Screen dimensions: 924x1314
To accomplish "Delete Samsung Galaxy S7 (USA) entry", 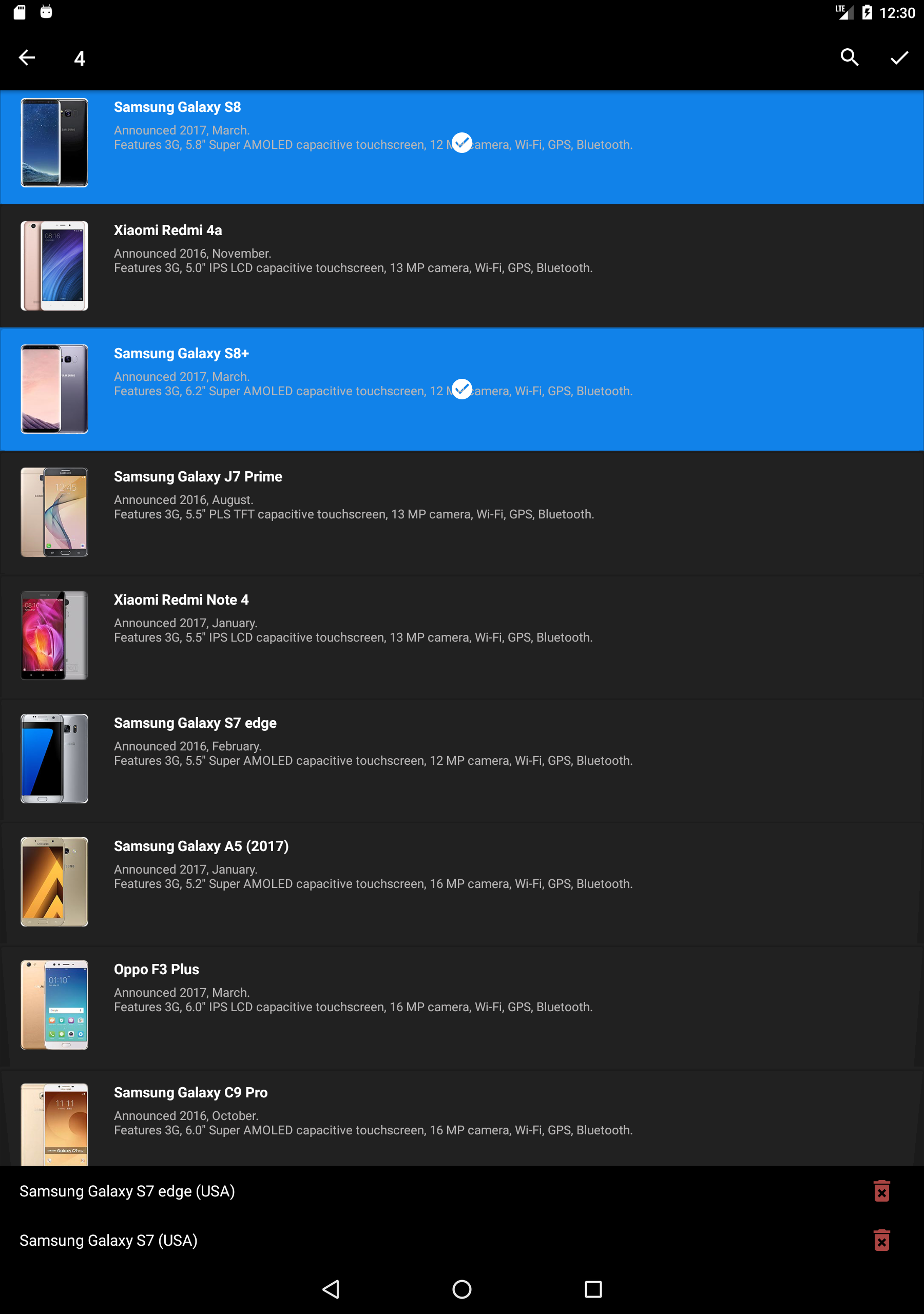I will (x=881, y=1240).
